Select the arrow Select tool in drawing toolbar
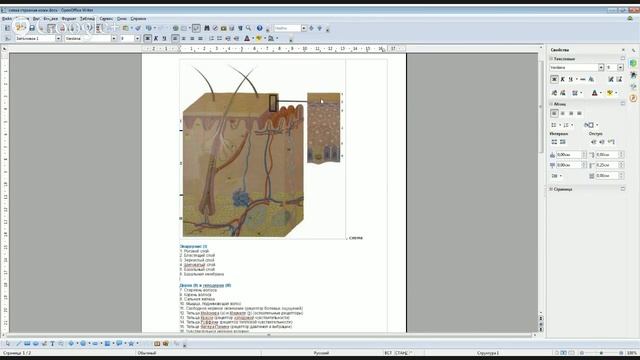The width and height of the screenshot is (640, 360). (8, 344)
